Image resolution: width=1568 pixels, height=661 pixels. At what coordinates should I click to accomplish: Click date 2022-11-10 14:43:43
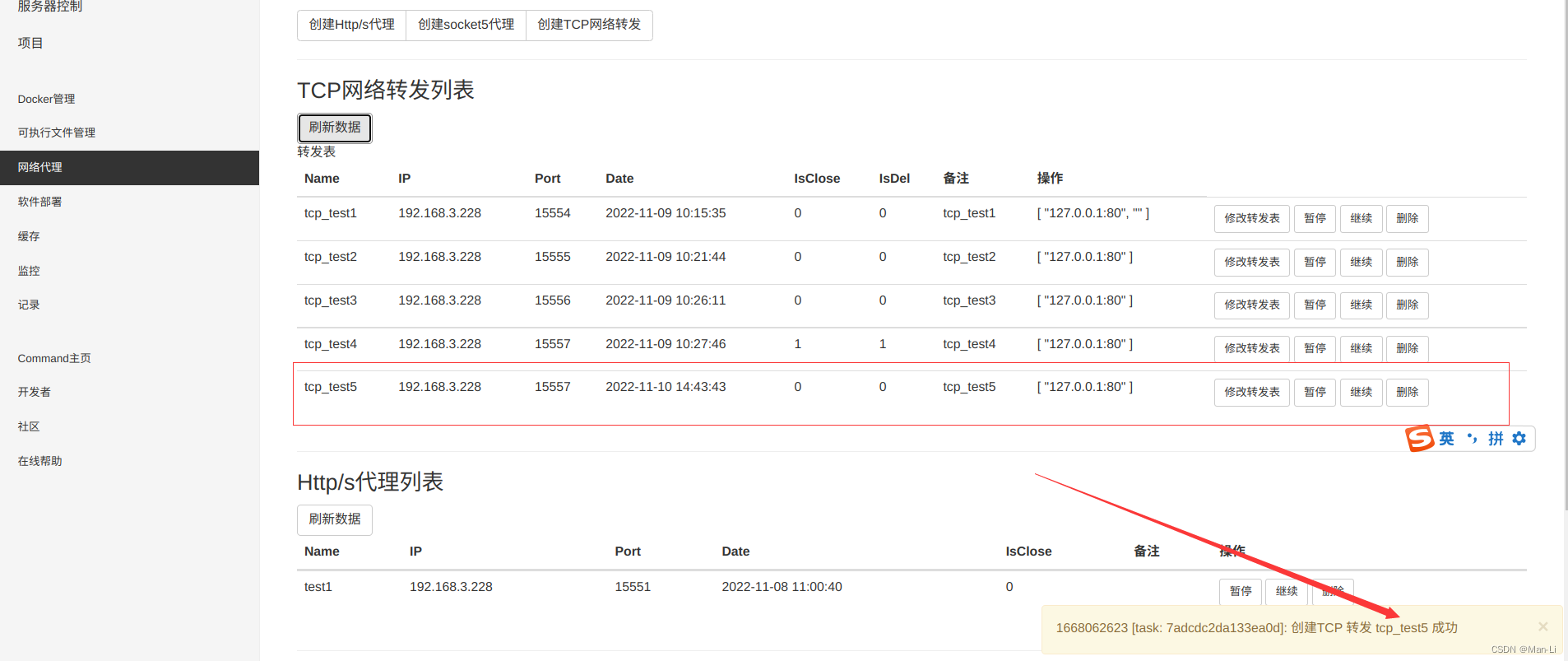pos(666,387)
